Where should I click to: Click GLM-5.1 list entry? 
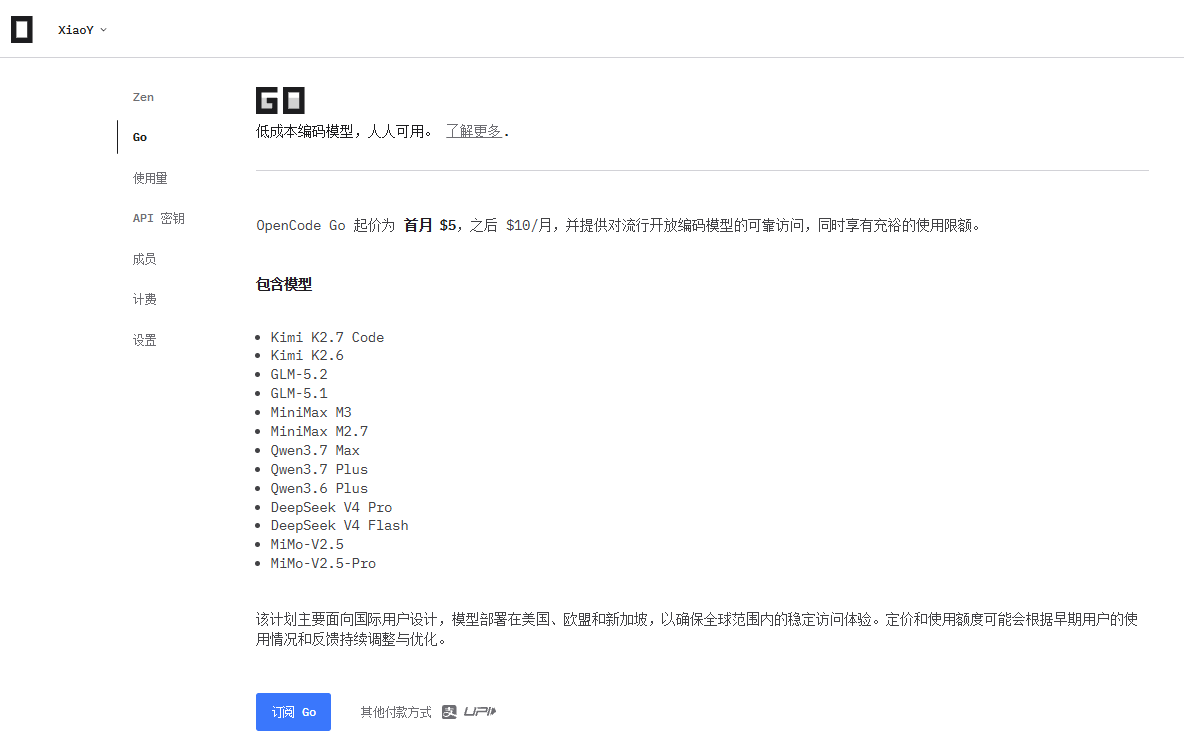(299, 393)
